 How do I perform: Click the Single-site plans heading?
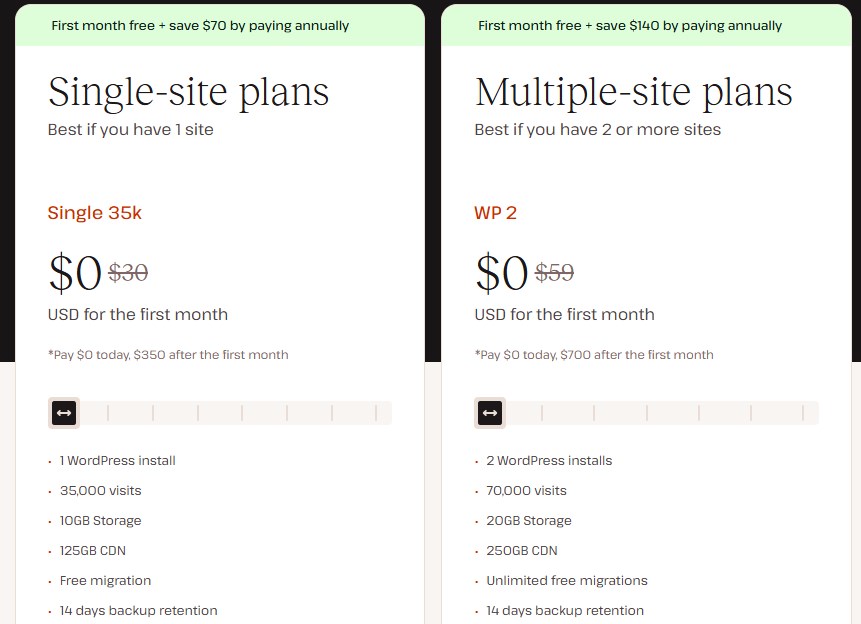tap(188, 92)
